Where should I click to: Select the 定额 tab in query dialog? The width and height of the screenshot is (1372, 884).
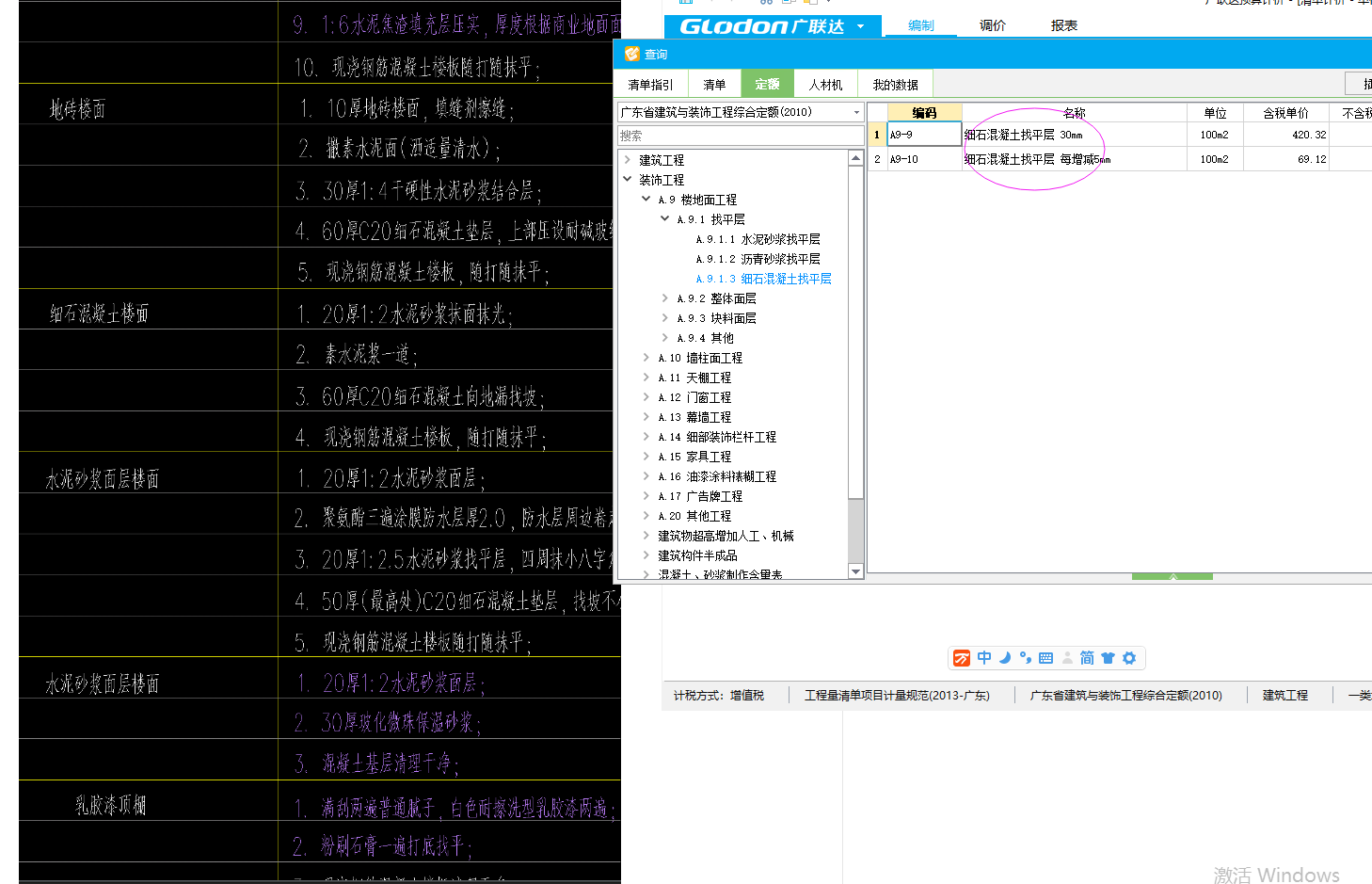pos(767,85)
